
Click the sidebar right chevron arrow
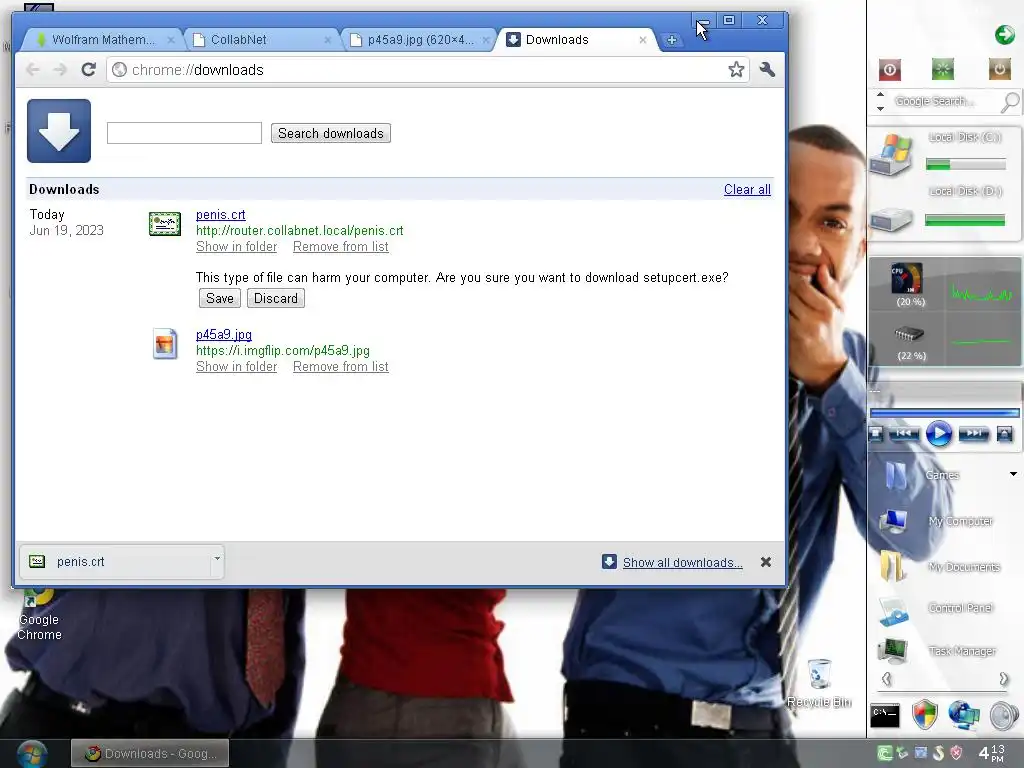click(1004, 679)
